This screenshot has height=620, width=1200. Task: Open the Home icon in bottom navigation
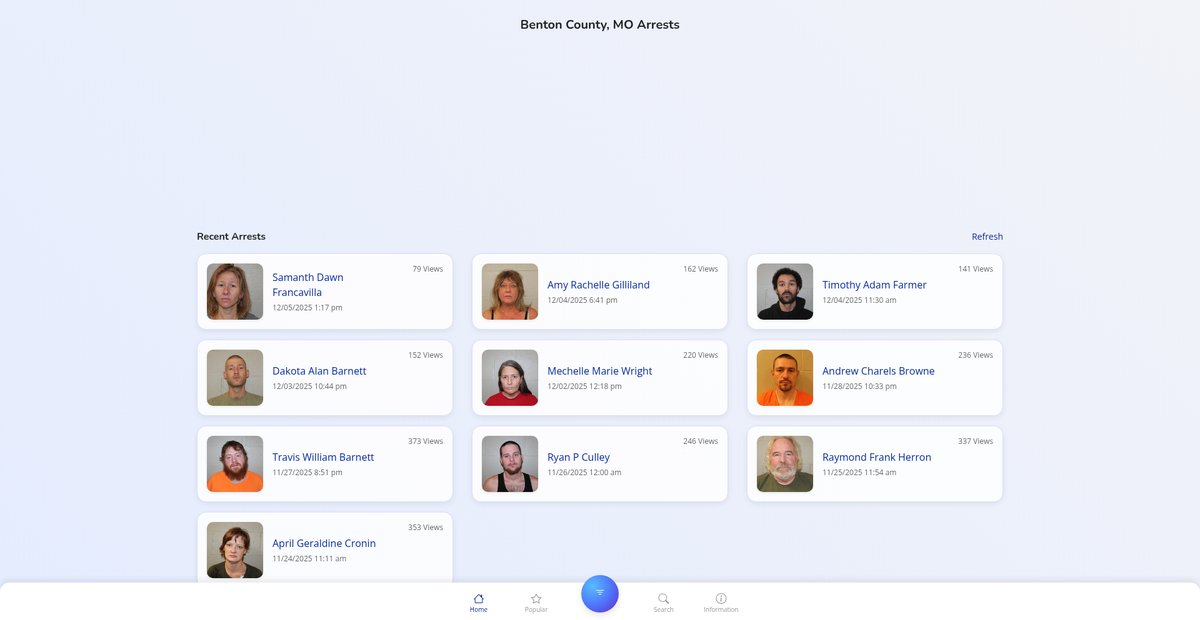[x=479, y=598]
